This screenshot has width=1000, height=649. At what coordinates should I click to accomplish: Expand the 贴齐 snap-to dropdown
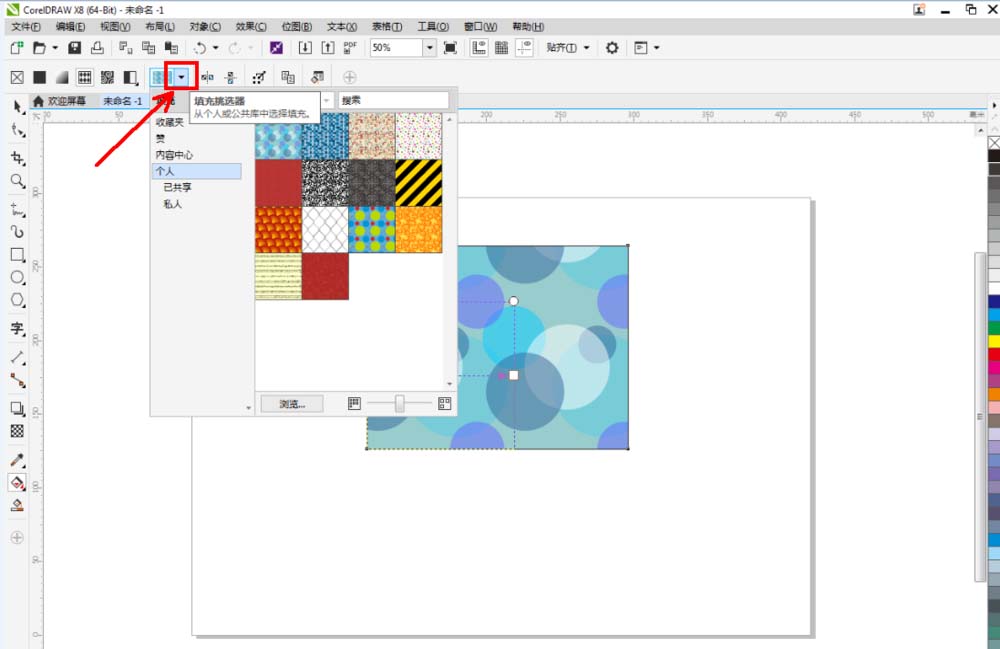tap(567, 48)
